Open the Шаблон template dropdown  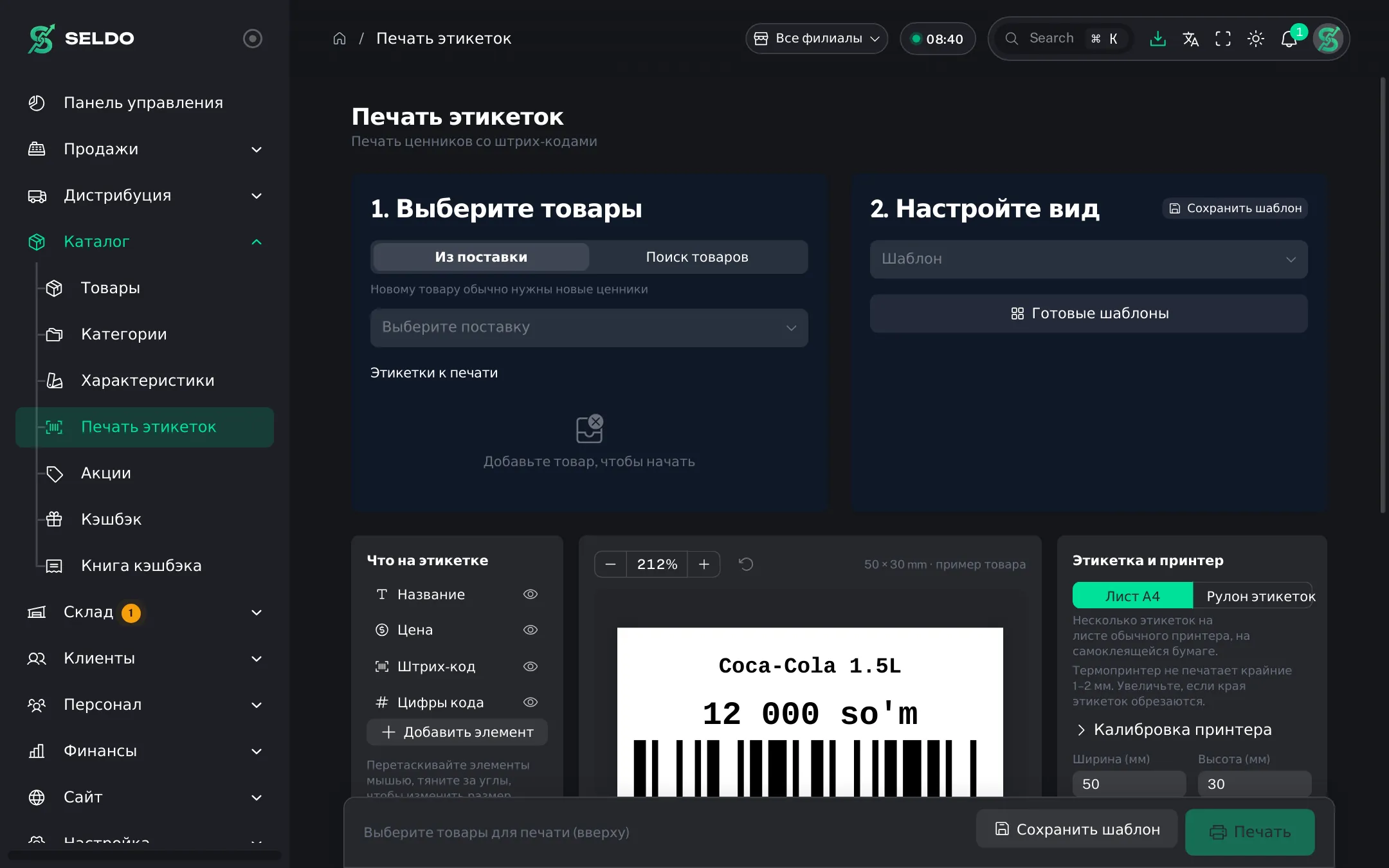[1089, 259]
